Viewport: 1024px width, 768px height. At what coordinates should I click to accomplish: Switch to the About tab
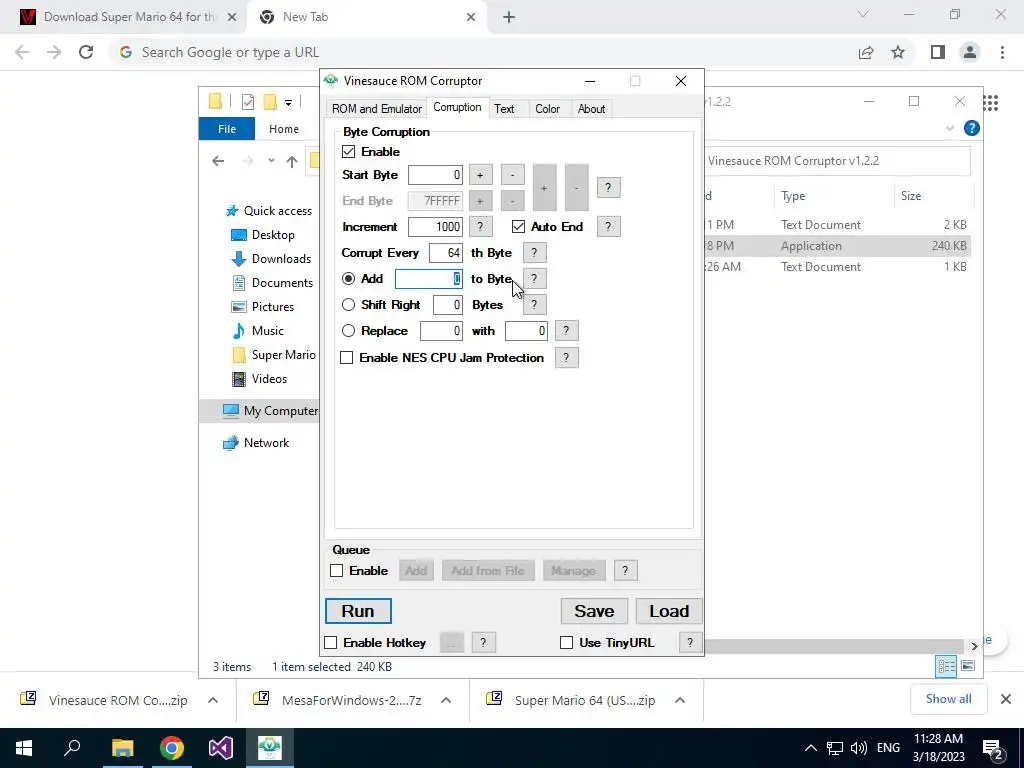591,109
